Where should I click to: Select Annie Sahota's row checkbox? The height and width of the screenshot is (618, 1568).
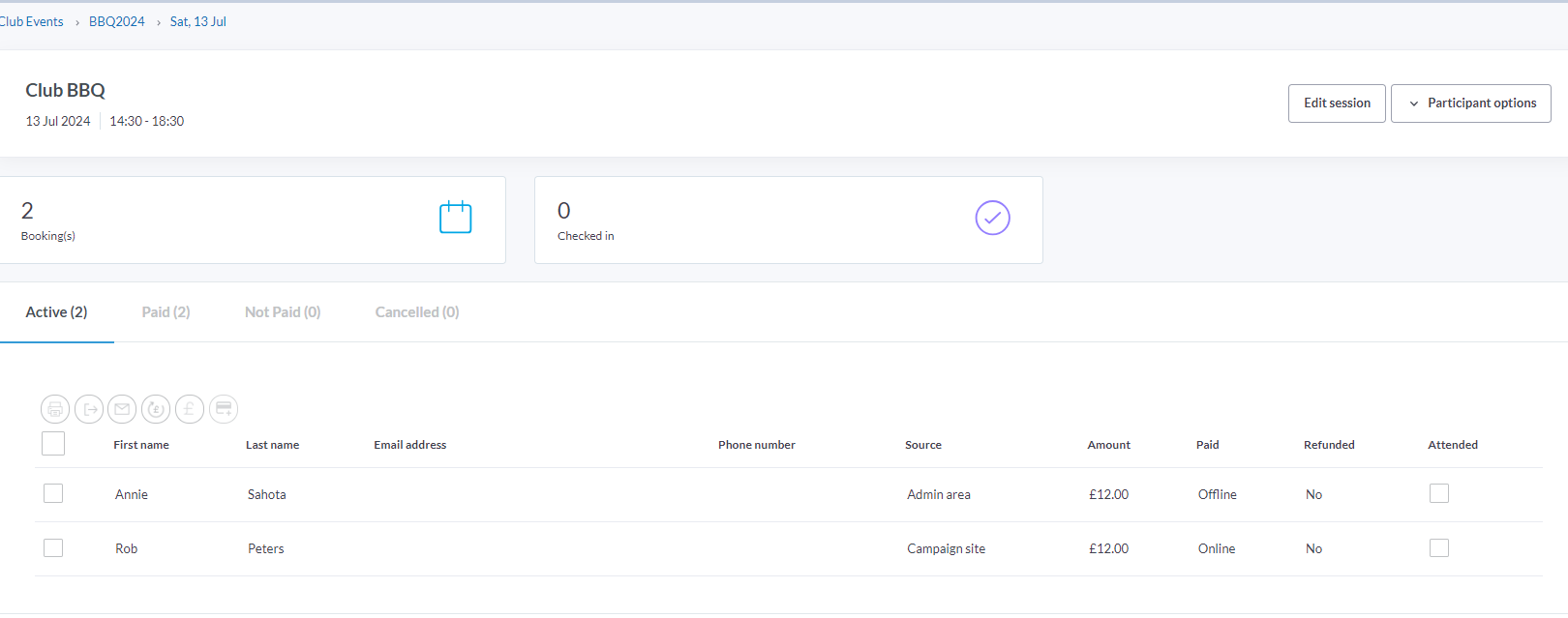point(53,493)
